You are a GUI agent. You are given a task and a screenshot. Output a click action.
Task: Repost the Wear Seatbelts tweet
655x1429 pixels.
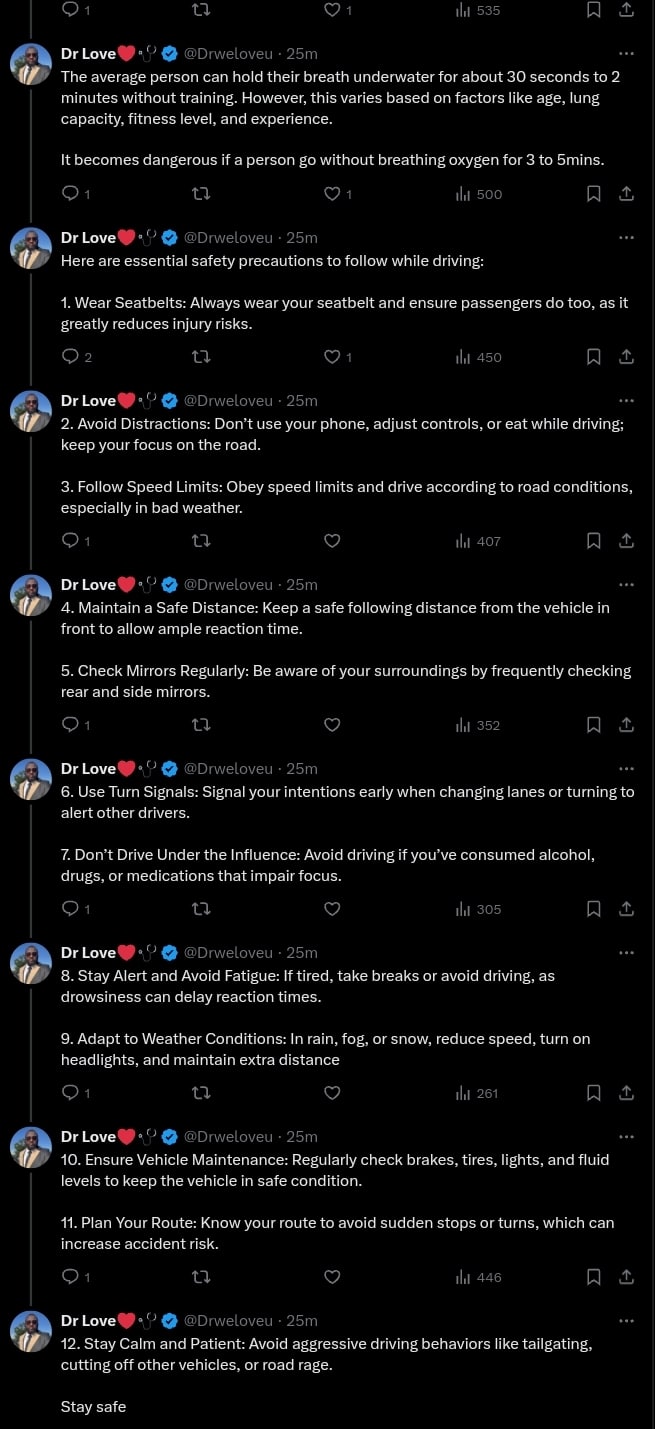pos(201,357)
